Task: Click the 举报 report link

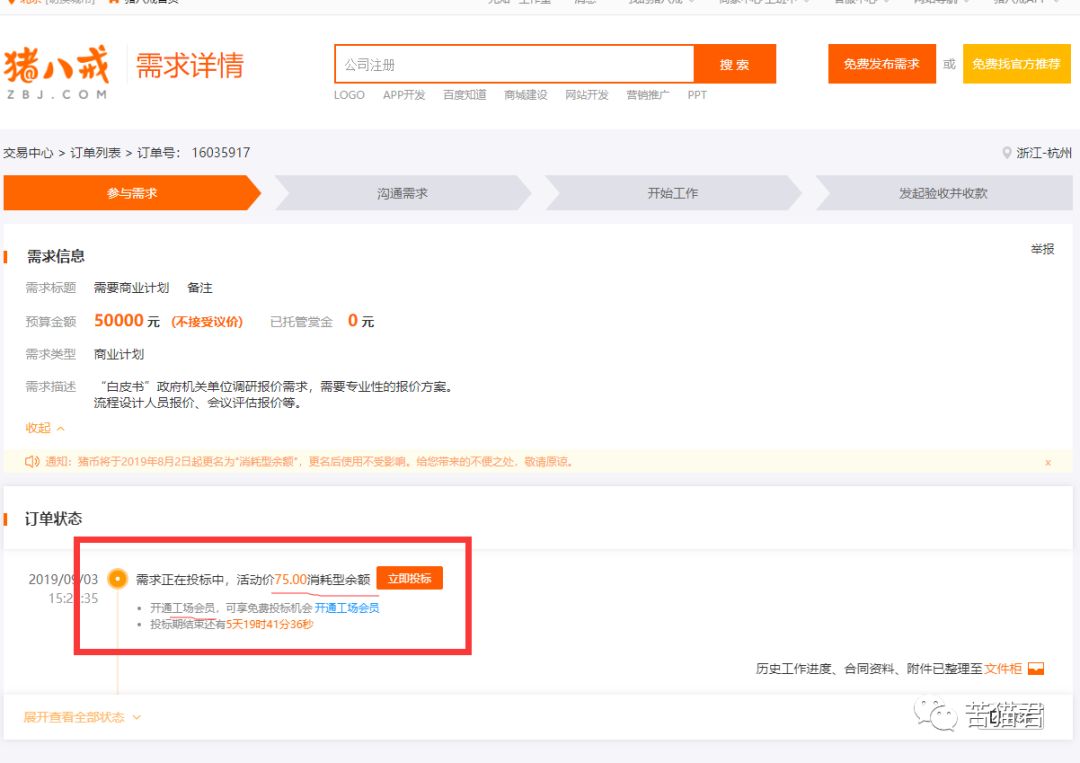Action: point(1042,249)
